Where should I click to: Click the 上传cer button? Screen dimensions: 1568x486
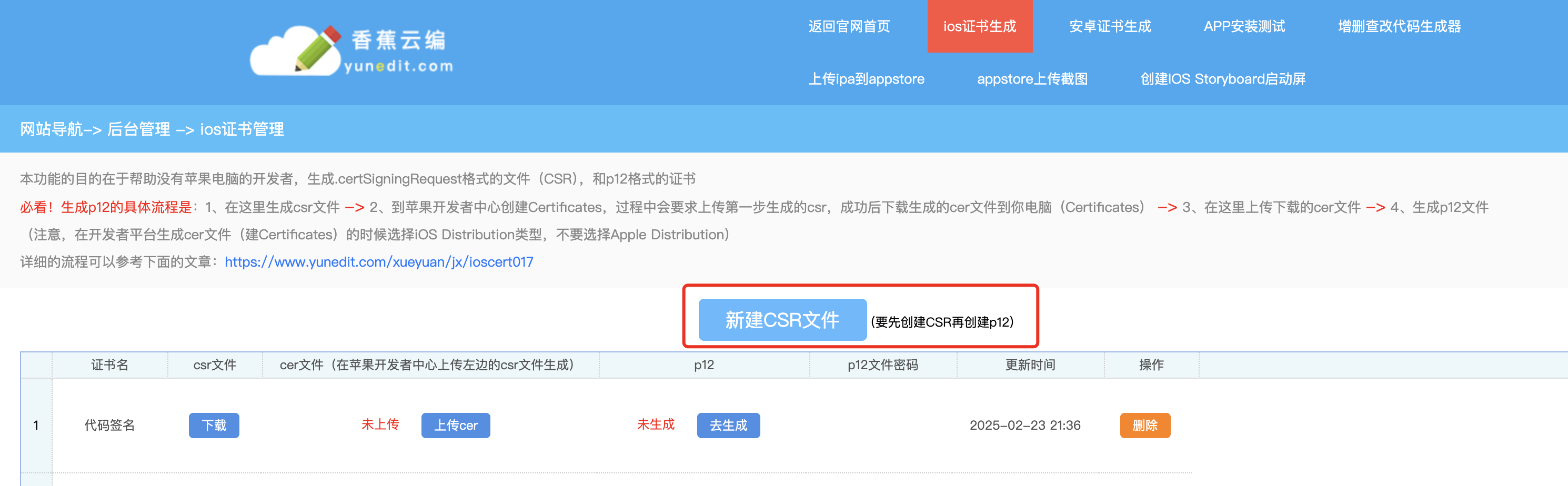pos(455,425)
